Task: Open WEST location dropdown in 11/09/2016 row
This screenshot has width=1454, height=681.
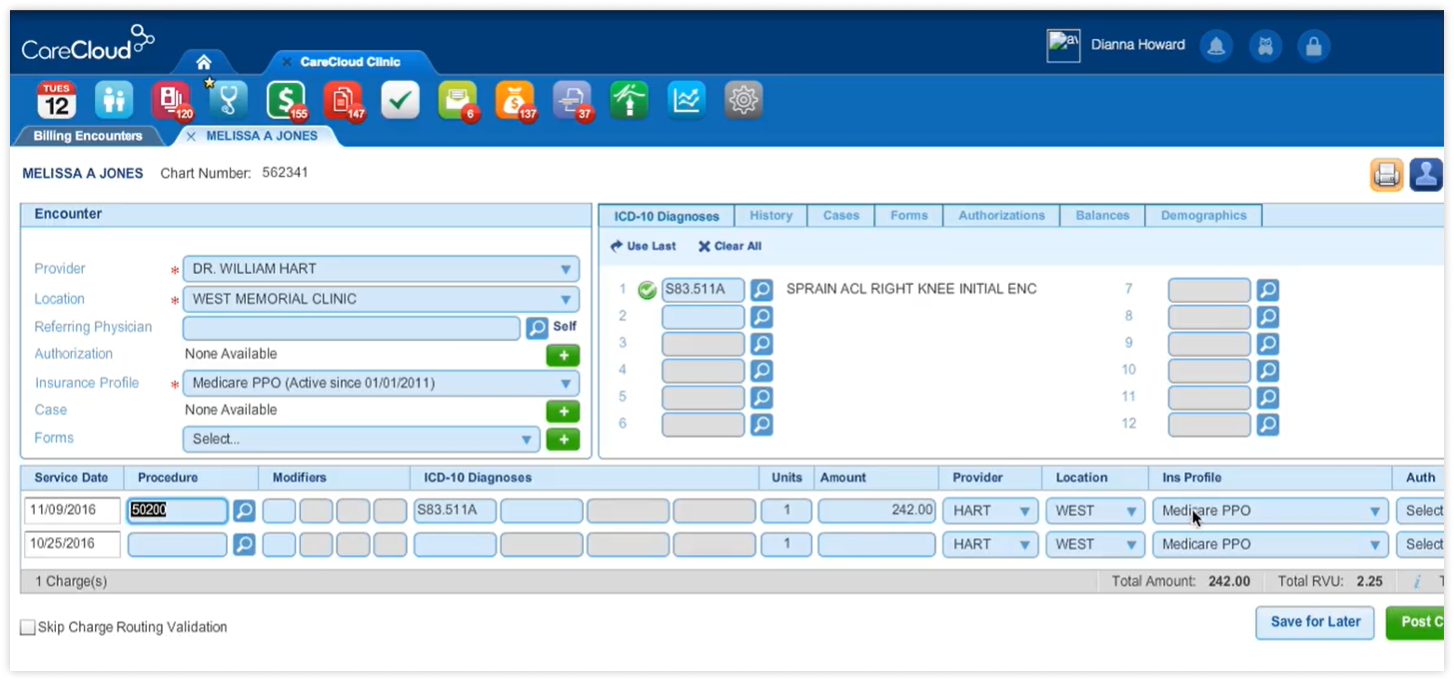Action: (x=1096, y=511)
